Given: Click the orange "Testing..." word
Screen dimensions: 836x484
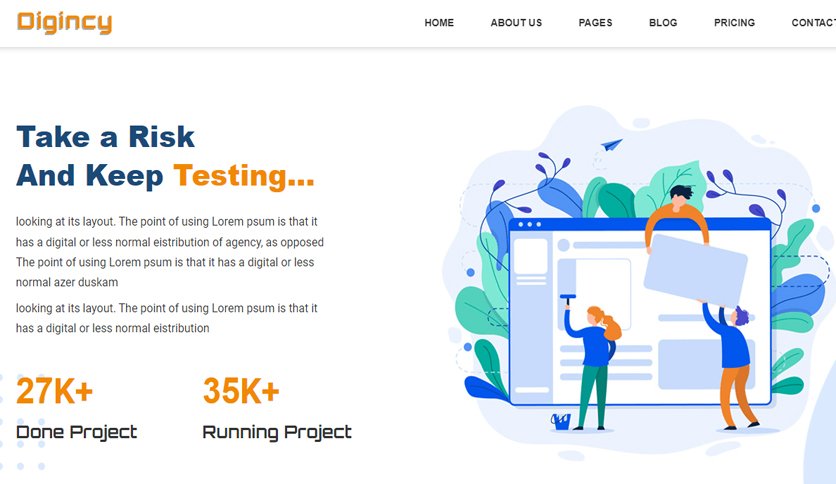Looking at the screenshot, I should click(244, 176).
